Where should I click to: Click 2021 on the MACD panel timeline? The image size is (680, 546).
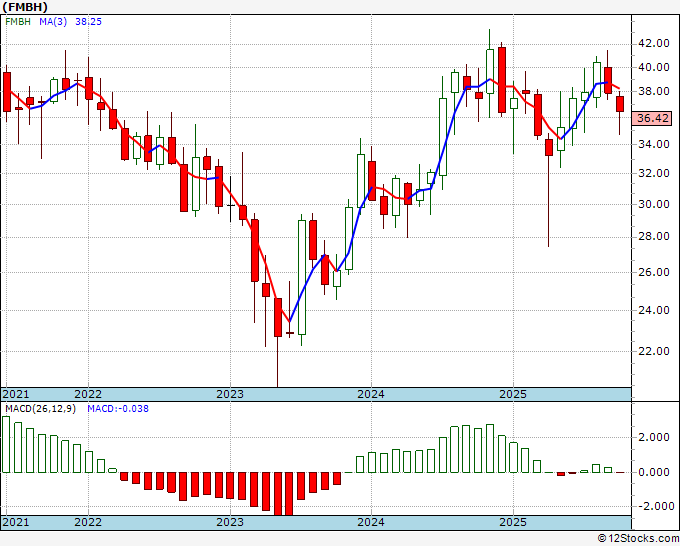click(x=15, y=523)
